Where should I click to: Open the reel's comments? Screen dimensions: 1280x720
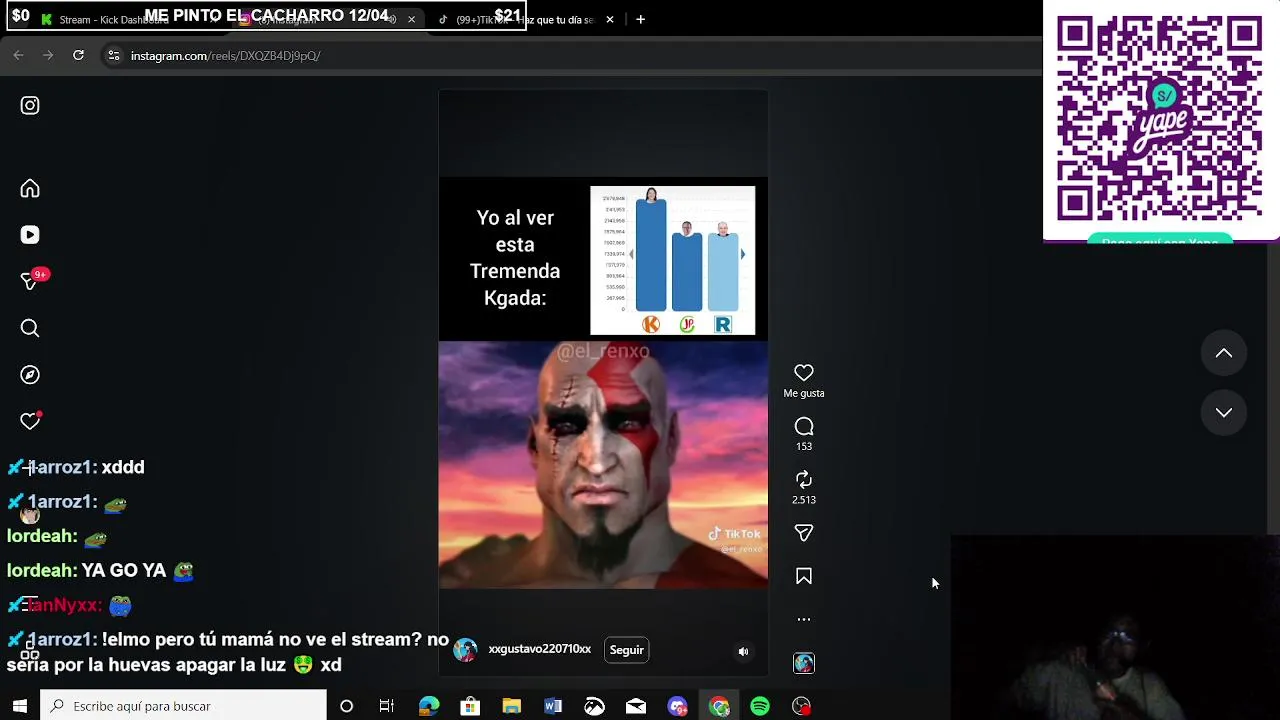(804, 427)
